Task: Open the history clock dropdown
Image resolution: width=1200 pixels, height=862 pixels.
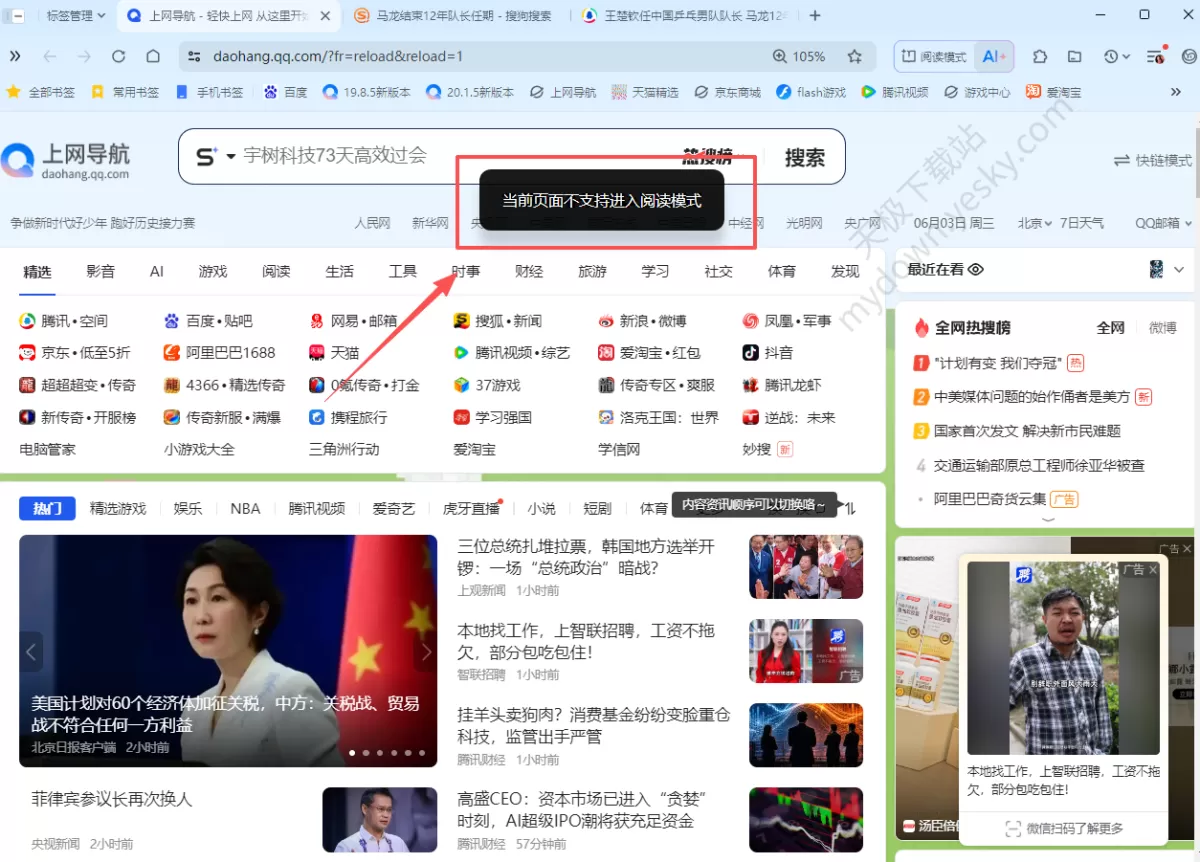Action: click(1116, 56)
